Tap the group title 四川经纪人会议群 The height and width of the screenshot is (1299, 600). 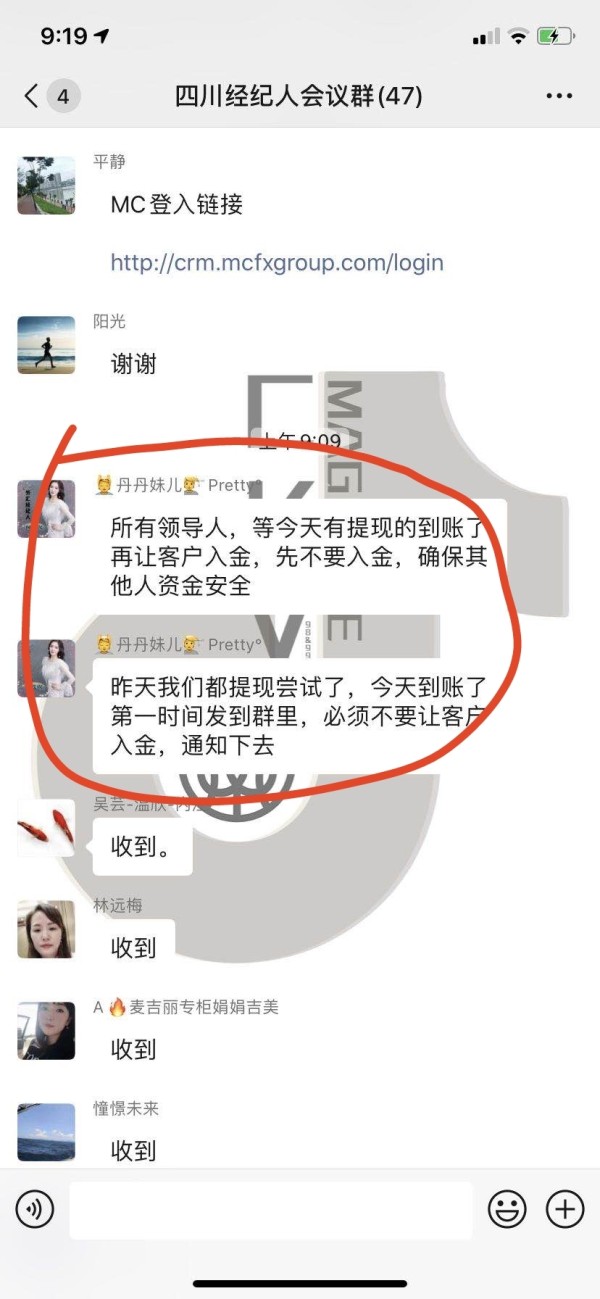(x=299, y=96)
